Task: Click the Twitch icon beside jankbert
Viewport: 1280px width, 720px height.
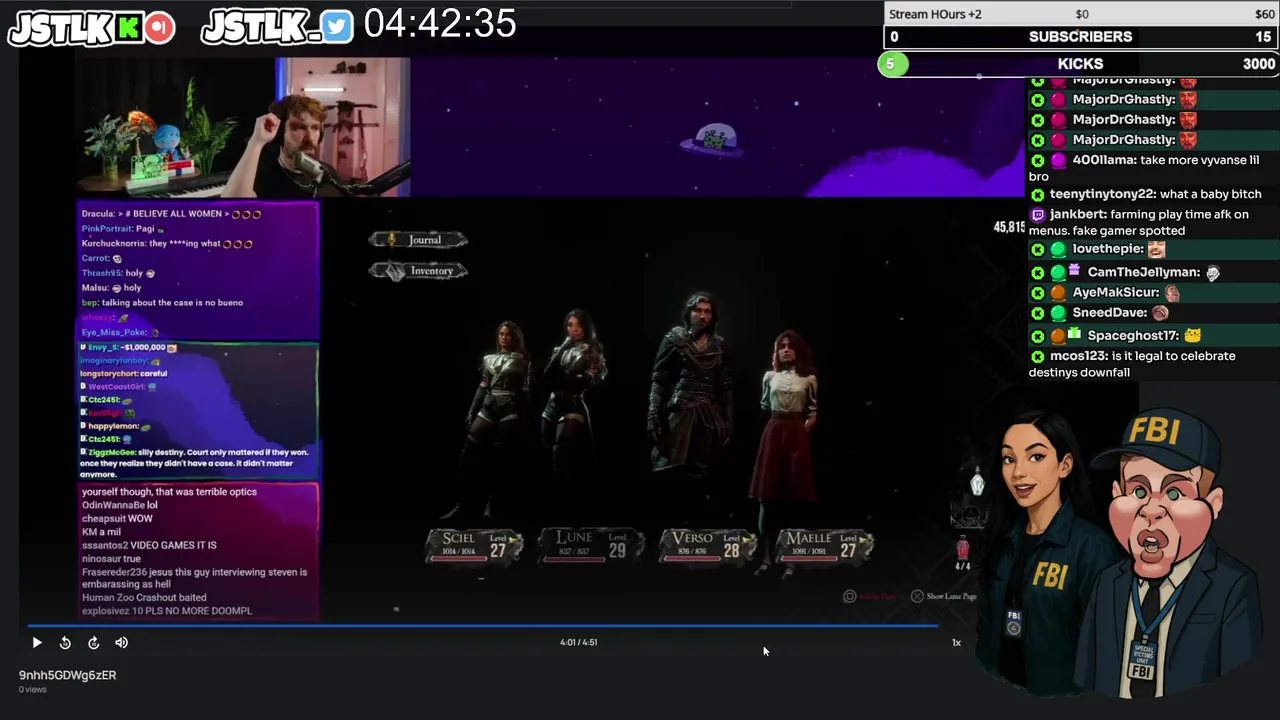Action: (1038, 214)
